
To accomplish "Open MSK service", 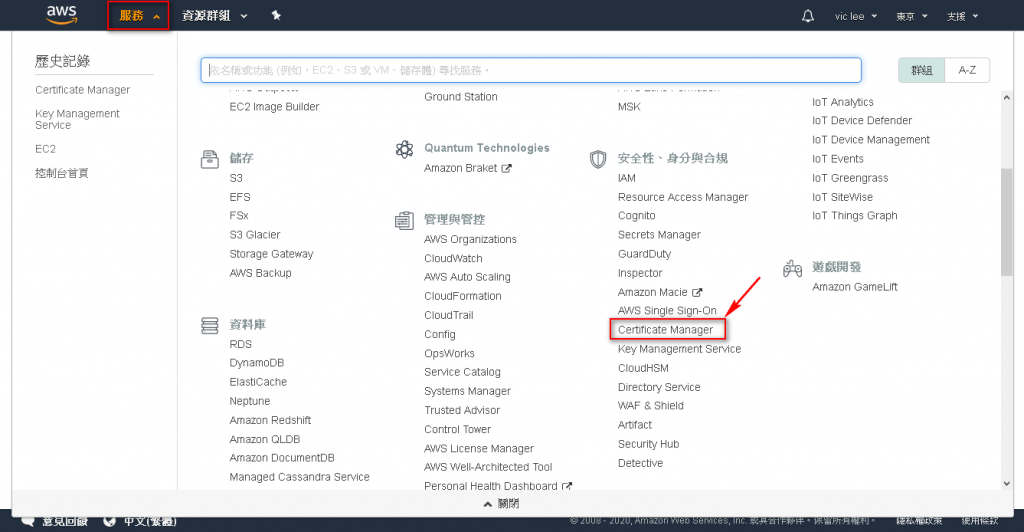I will [629, 106].
